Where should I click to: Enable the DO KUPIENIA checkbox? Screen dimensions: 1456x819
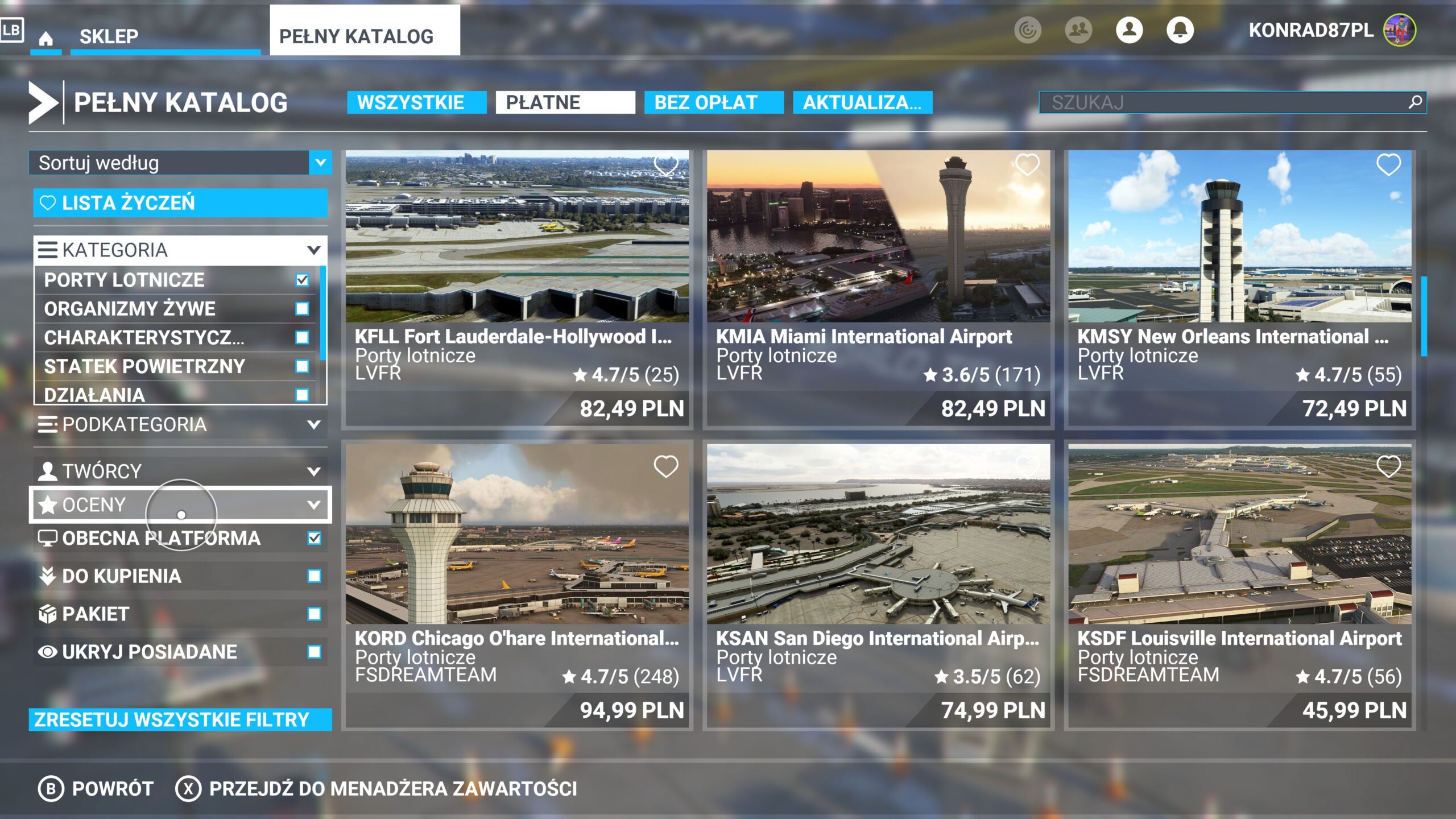point(314,576)
